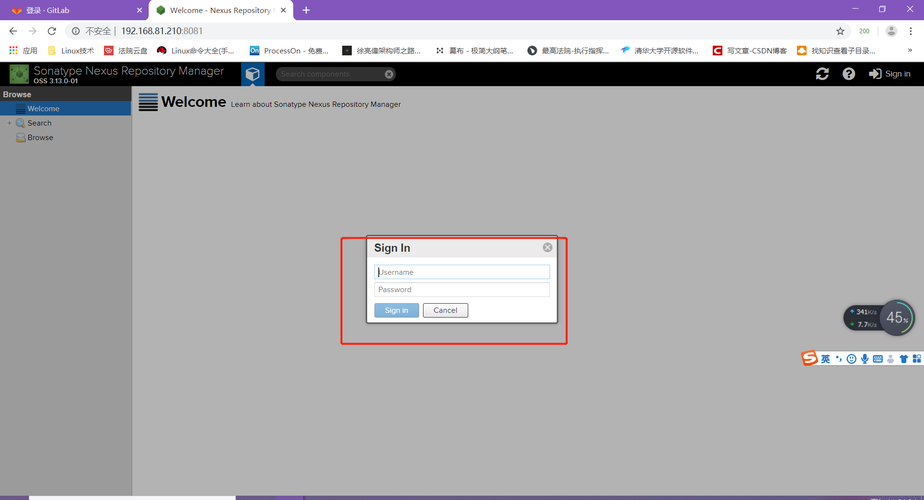Screen dimensions: 924x500
Task: Open Sogou emoji panel
Action: (x=852, y=358)
